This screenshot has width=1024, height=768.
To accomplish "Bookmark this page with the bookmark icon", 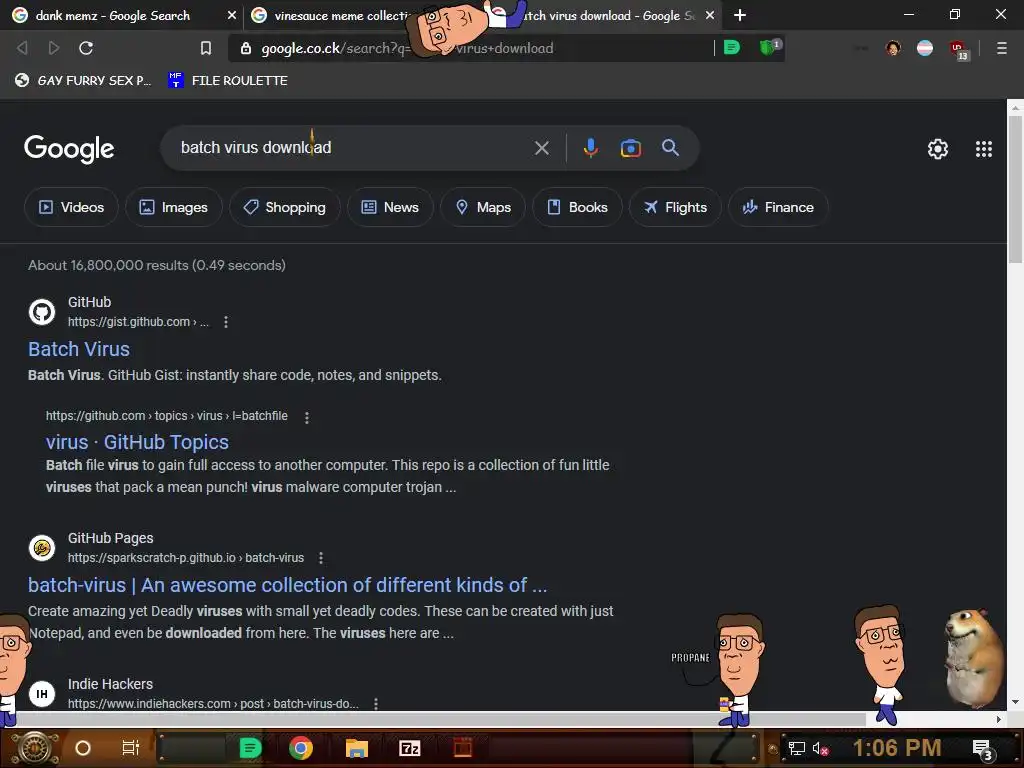I will [x=206, y=48].
